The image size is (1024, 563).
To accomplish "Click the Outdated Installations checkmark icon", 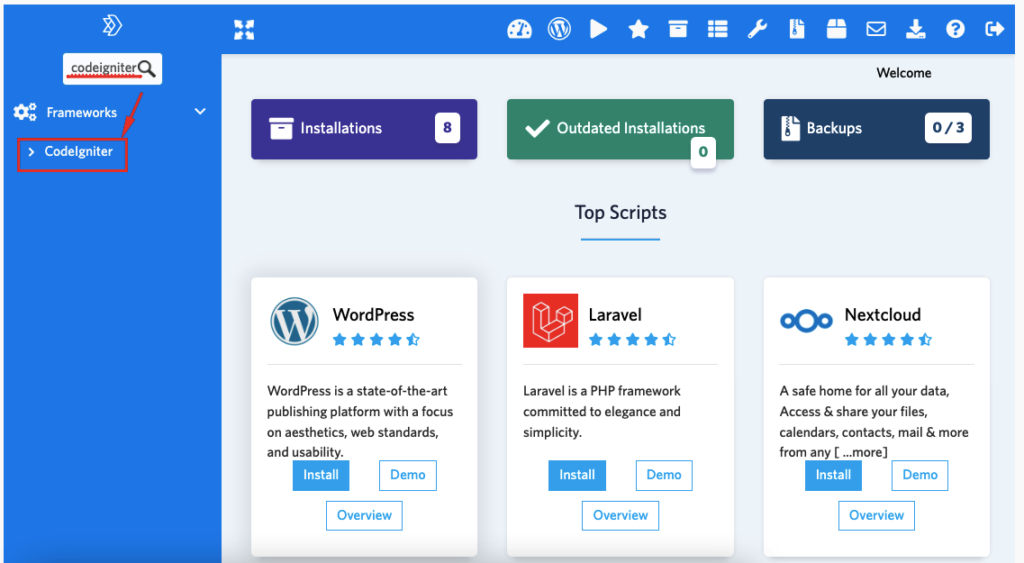I will click(537, 128).
